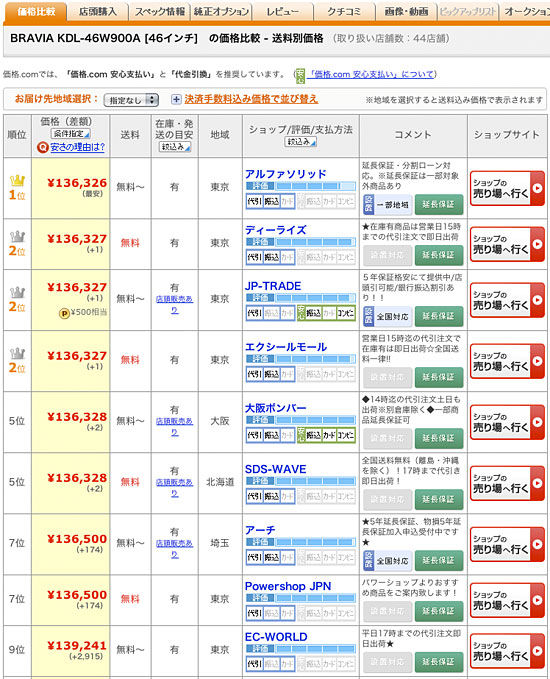Click 大阪ボンバー rating bar
Image resolution: width=550 pixels, height=679 pixels.
301,420
